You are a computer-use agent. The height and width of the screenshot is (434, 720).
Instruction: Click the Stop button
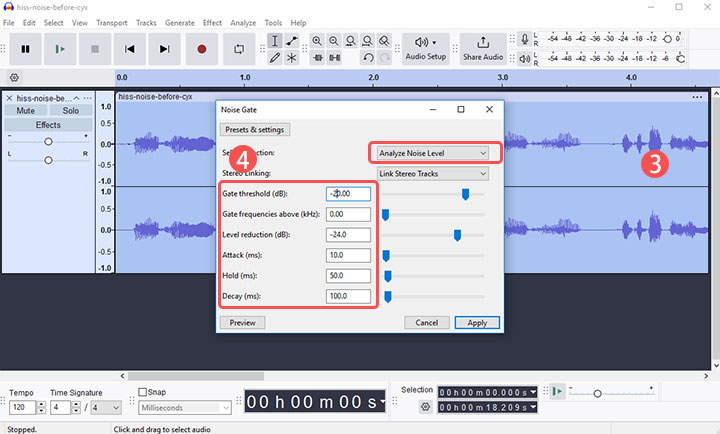(95, 49)
